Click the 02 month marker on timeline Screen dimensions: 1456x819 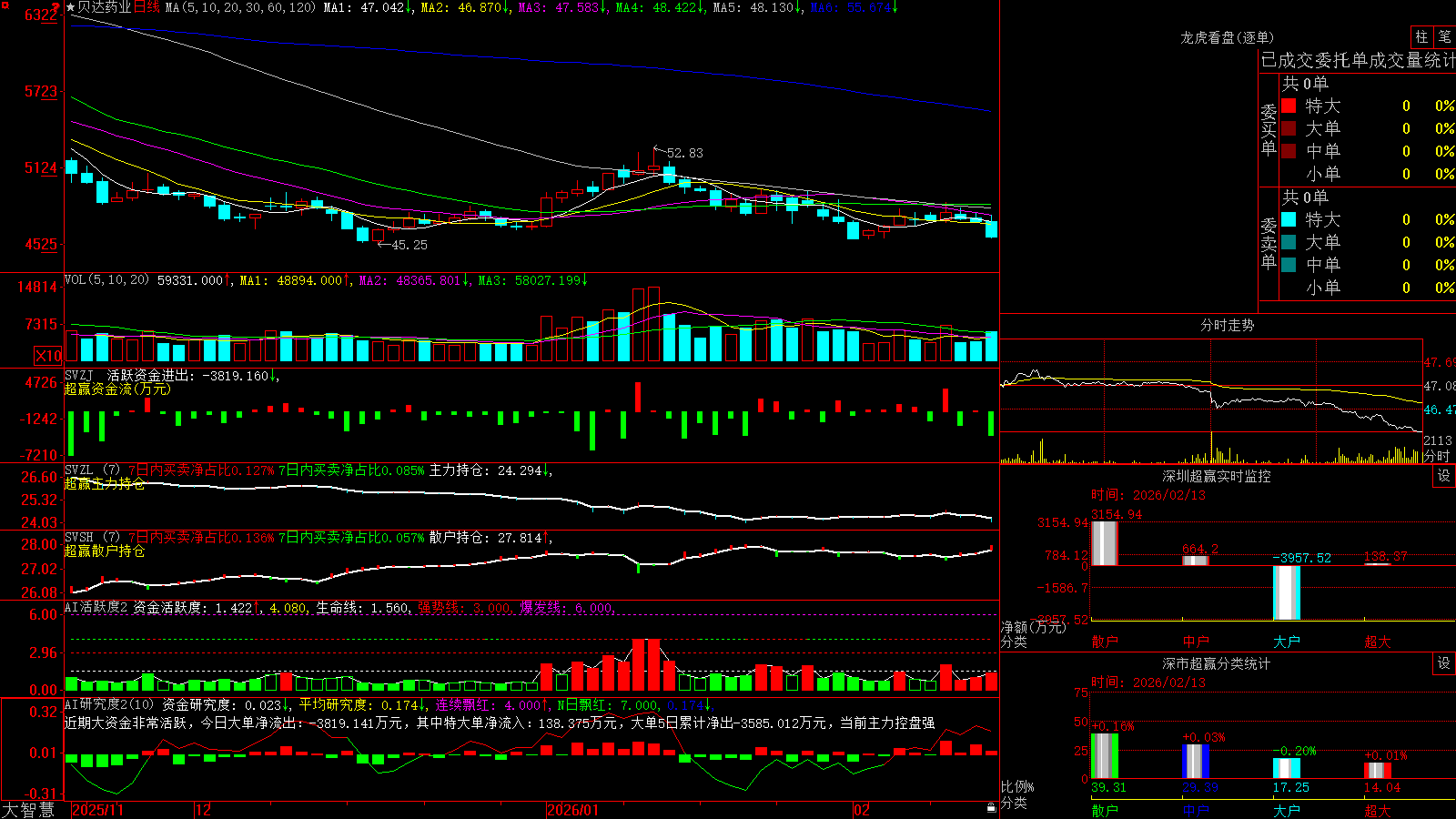pos(862,810)
